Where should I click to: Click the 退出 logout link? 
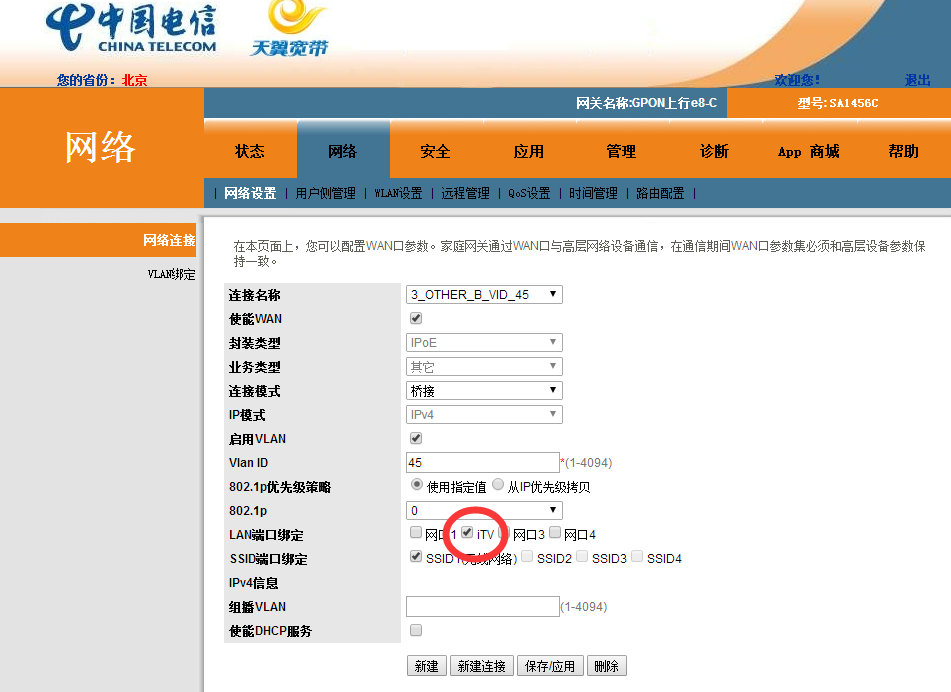coord(918,80)
